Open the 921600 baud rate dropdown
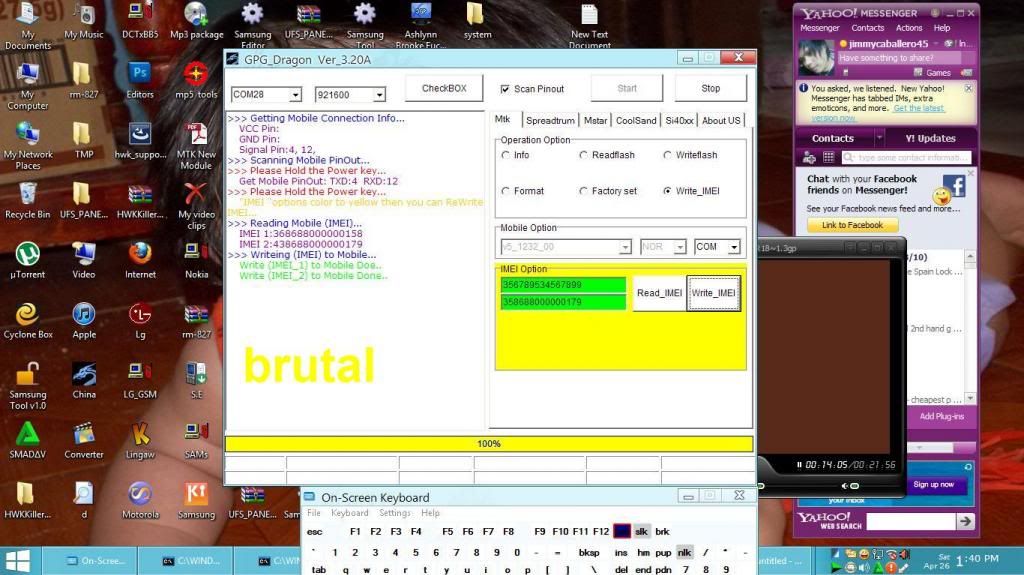Screen dimensions: 1024x575 coord(379,95)
